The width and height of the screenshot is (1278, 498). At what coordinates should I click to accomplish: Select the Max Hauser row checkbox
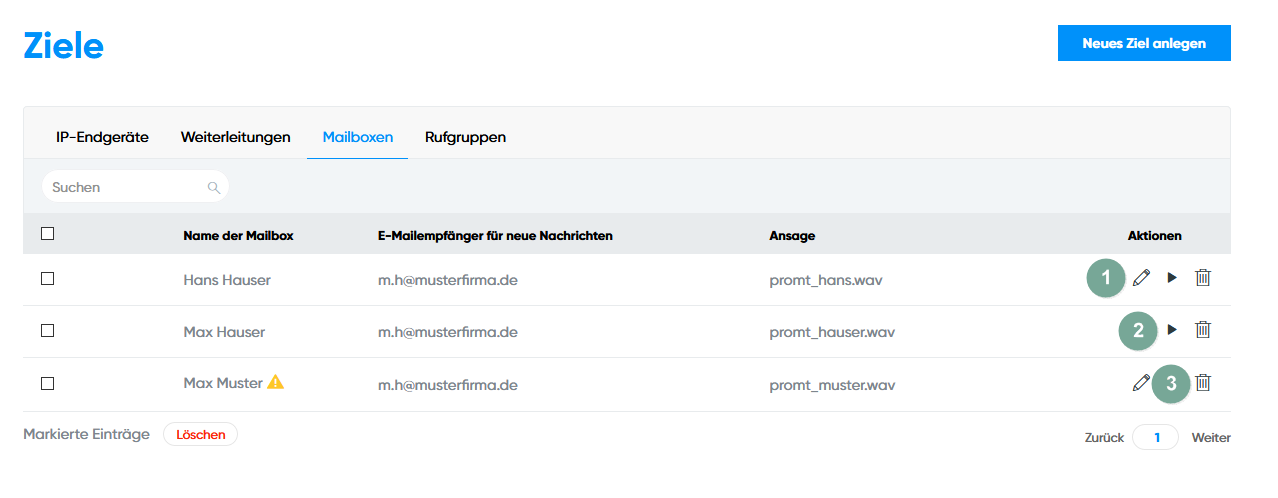click(47, 331)
